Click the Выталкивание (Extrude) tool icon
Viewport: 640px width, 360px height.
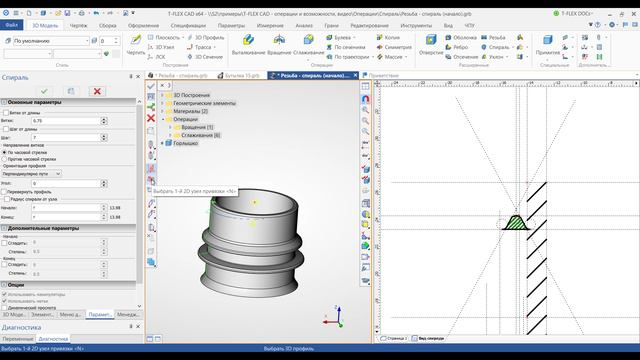[x=248, y=40]
